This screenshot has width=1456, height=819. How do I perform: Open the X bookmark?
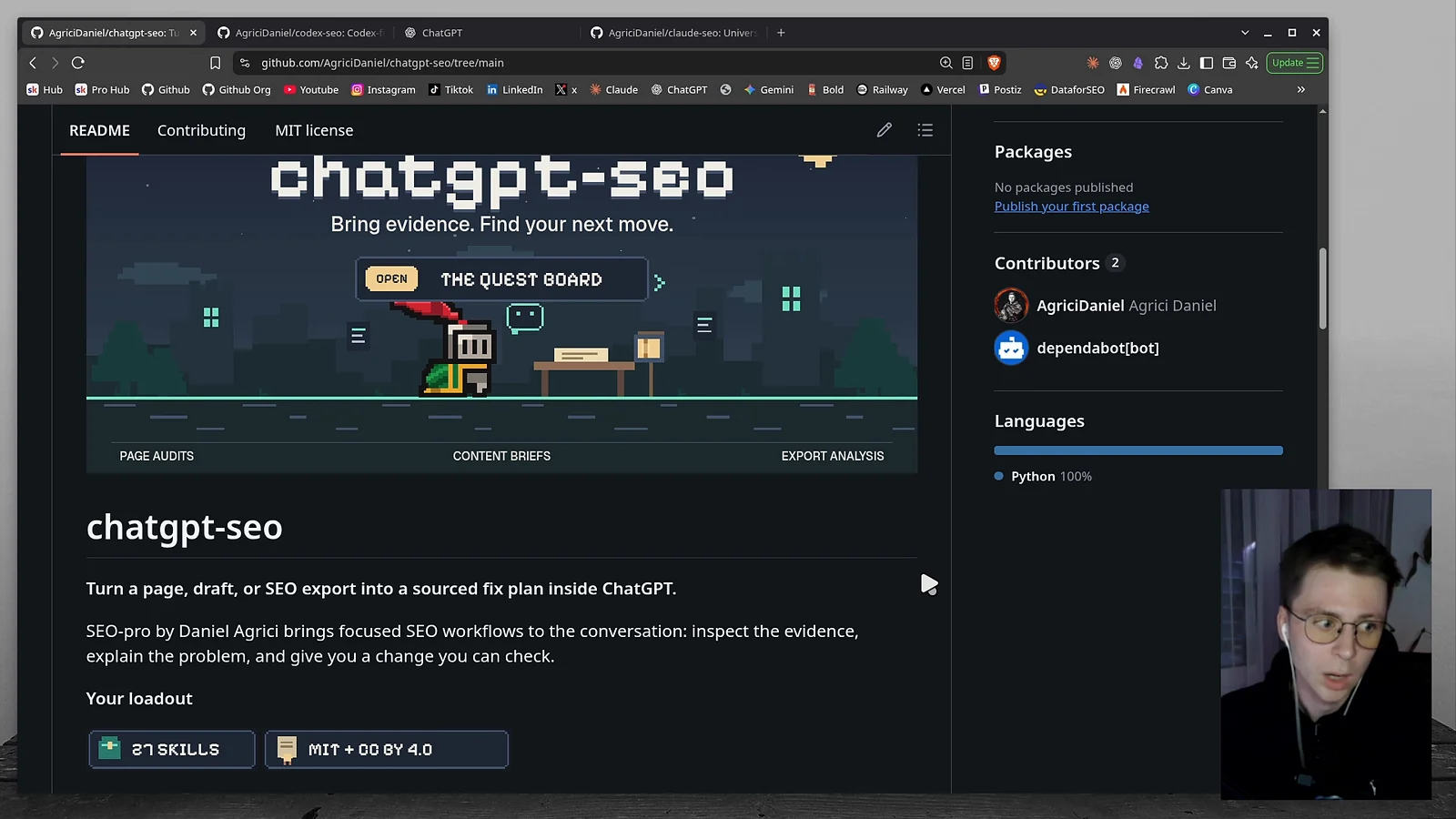(x=566, y=90)
